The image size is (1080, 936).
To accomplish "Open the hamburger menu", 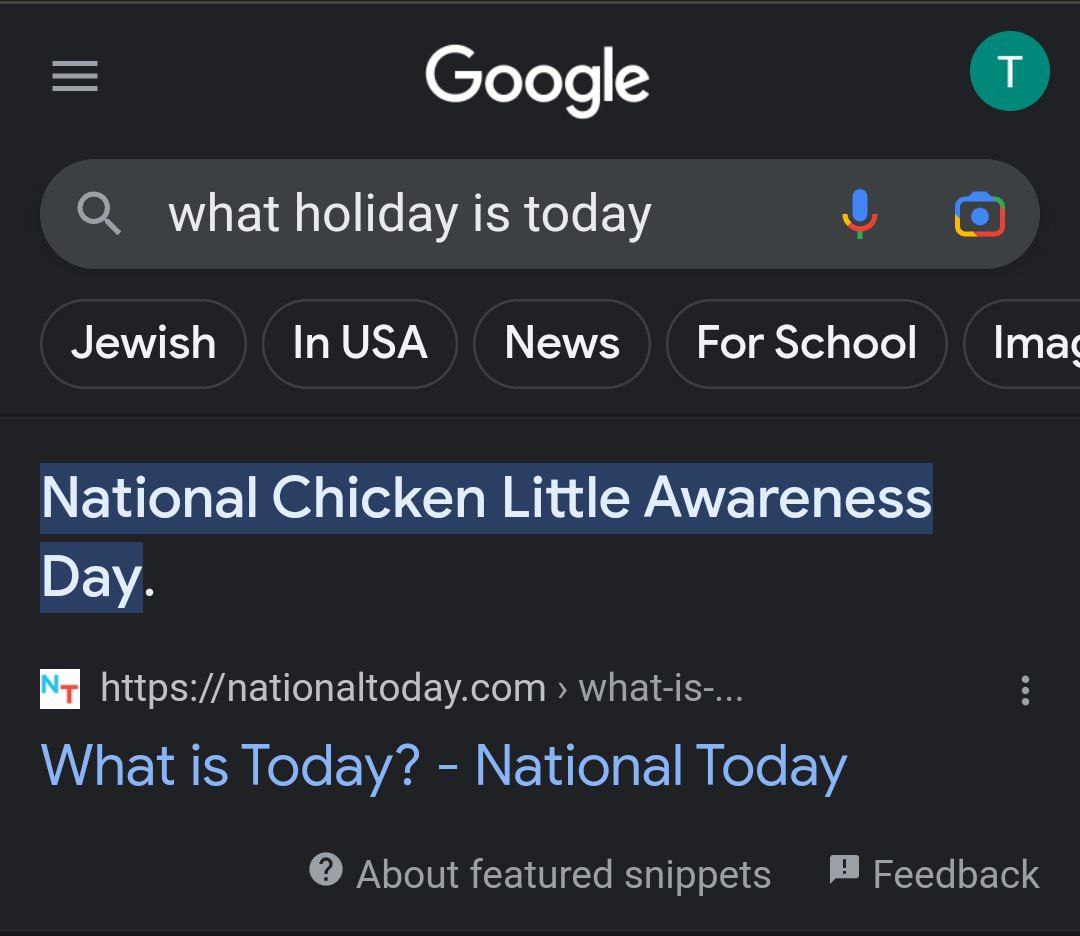I will point(75,75).
